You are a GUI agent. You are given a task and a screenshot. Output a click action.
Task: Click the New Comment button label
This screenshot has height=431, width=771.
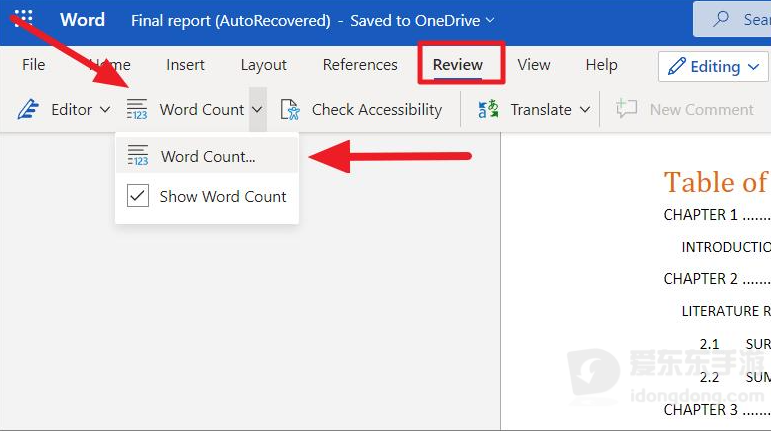click(x=702, y=109)
